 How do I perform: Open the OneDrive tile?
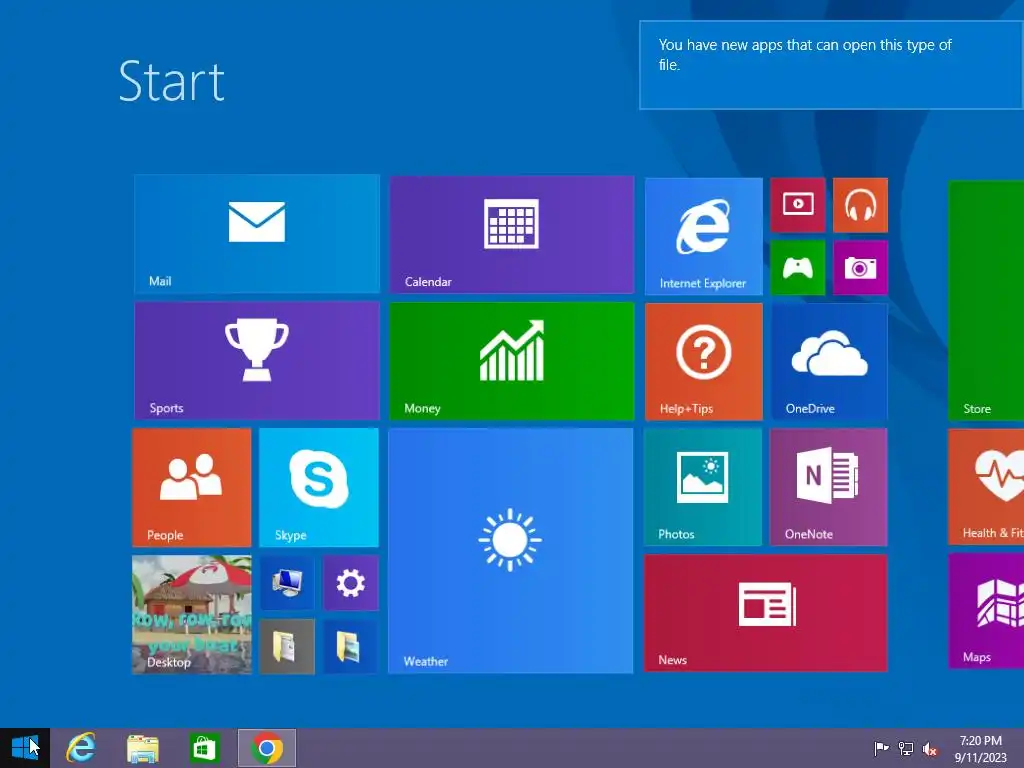click(x=829, y=361)
